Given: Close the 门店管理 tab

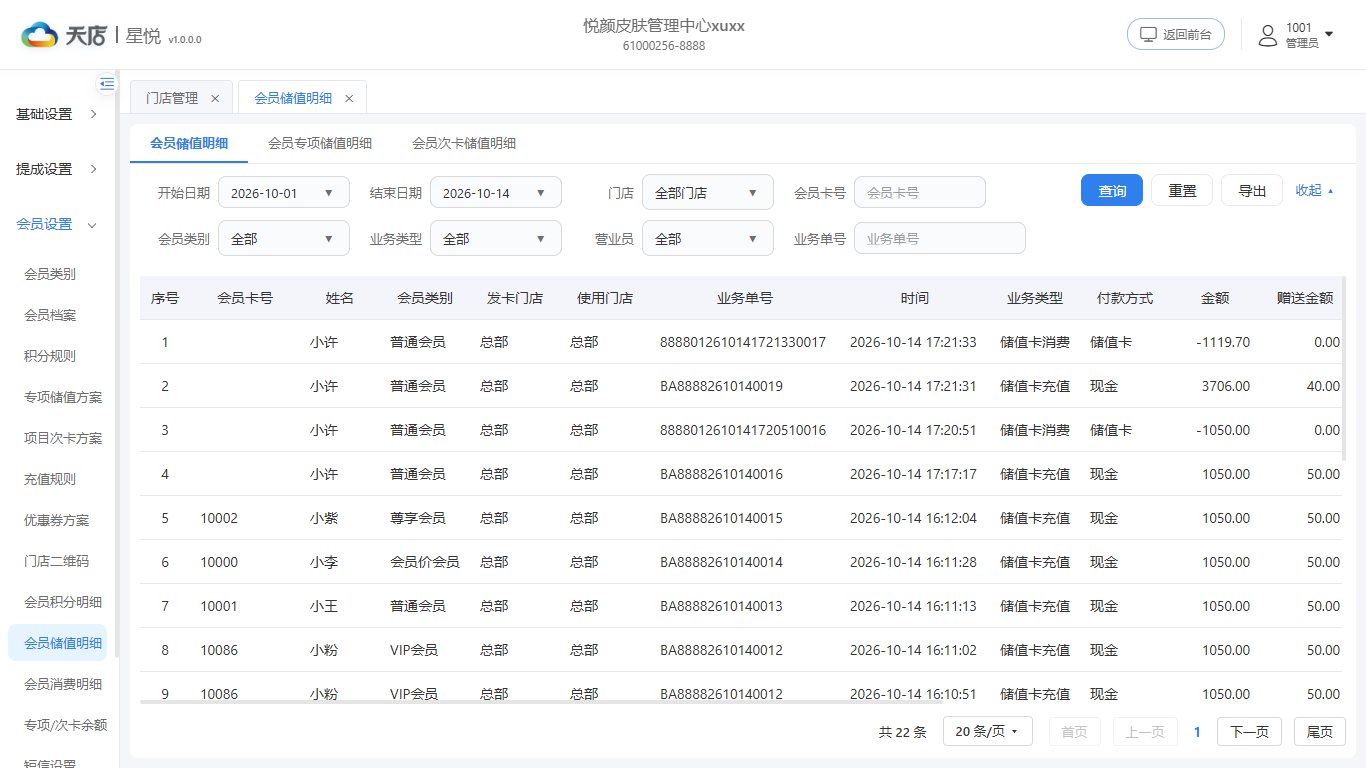Looking at the screenshot, I should pyautogui.click(x=215, y=98).
